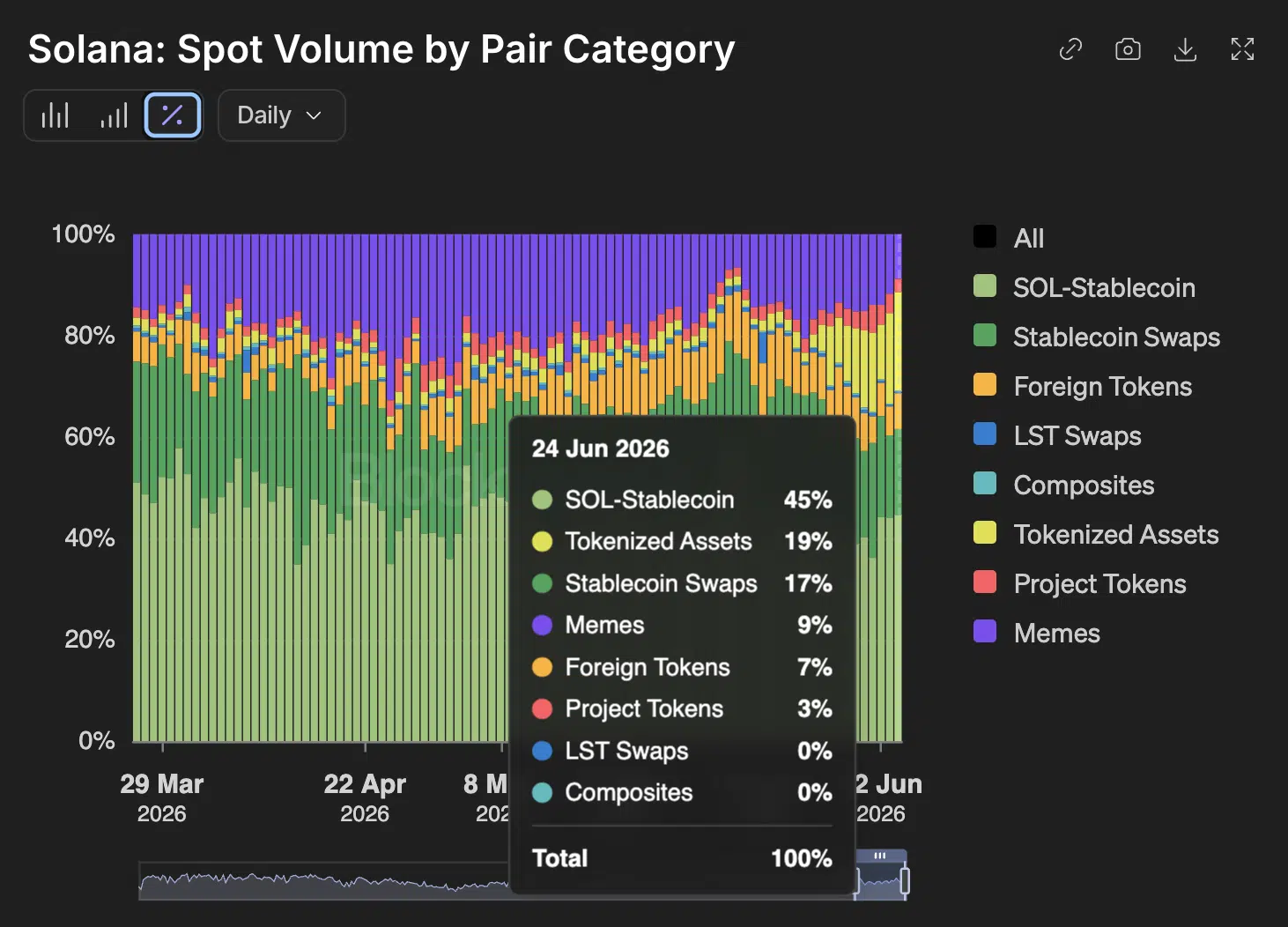Screen dimensions: 1288x927
Task: Click Foreign Tokens 7% tooltip row
Action: pyautogui.click(x=682, y=667)
